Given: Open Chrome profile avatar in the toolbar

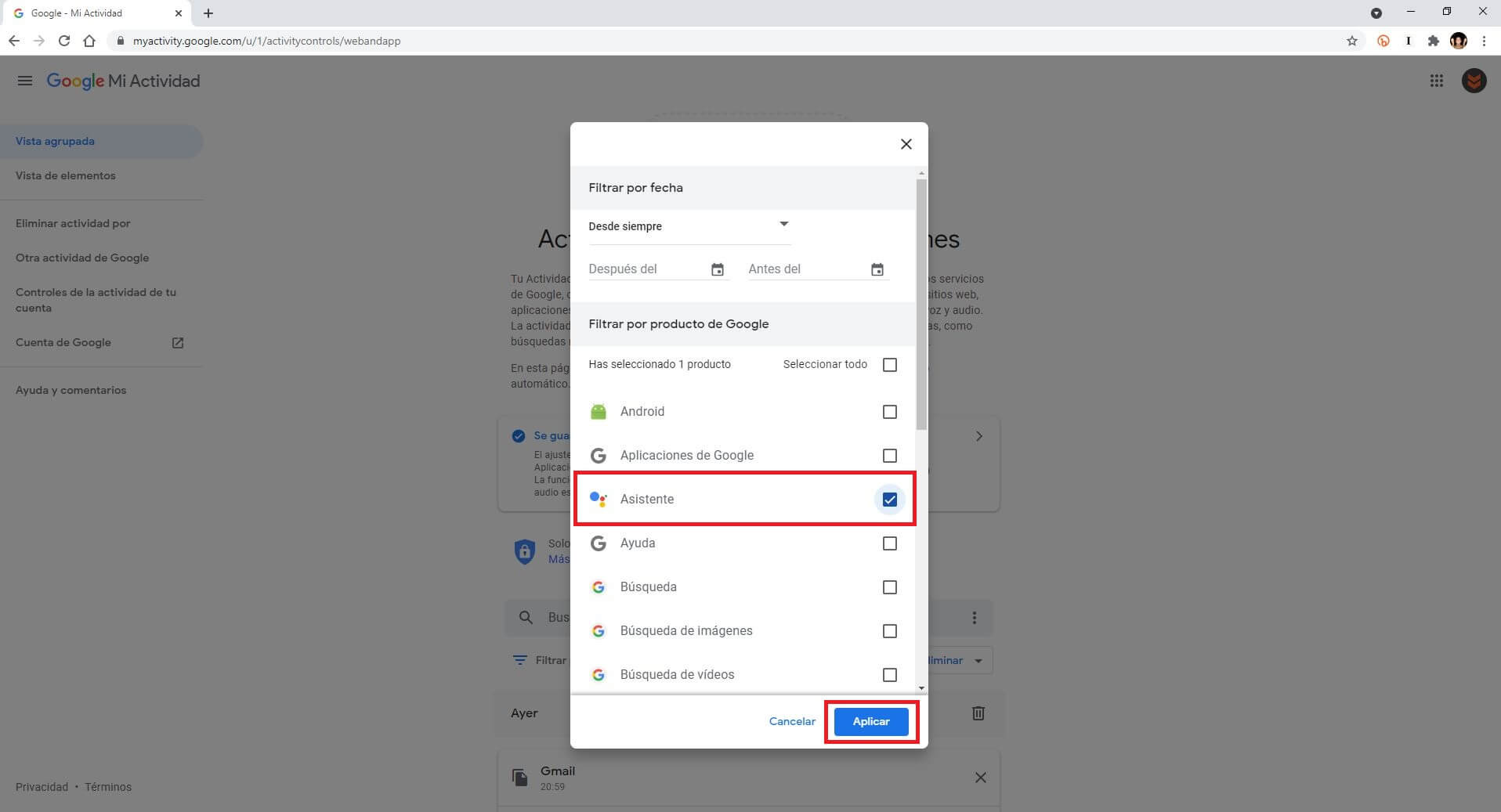Looking at the screenshot, I should 1459,41.
